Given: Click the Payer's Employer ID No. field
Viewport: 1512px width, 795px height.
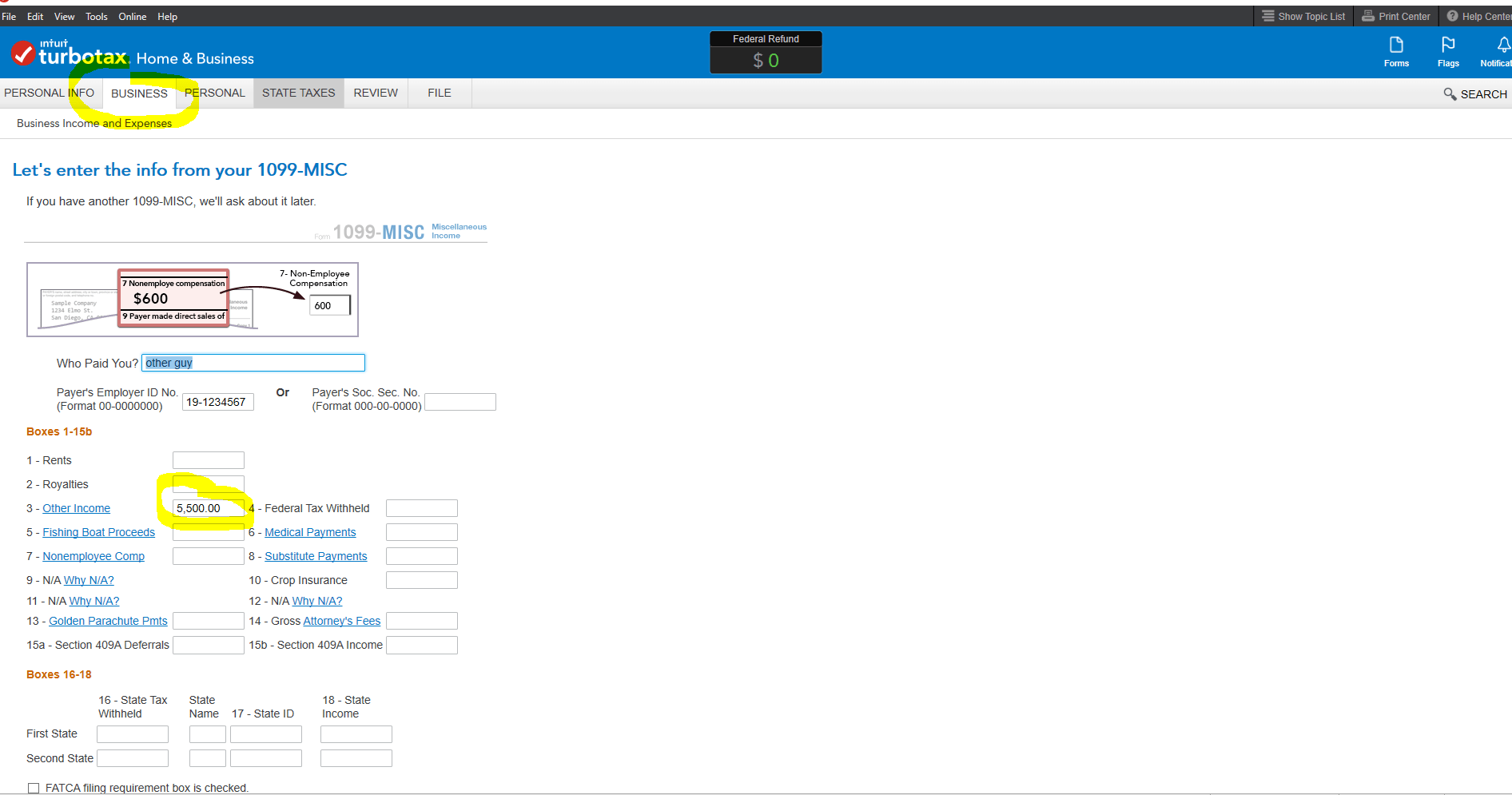Looking at the screenshot, I should click(218, 402).
